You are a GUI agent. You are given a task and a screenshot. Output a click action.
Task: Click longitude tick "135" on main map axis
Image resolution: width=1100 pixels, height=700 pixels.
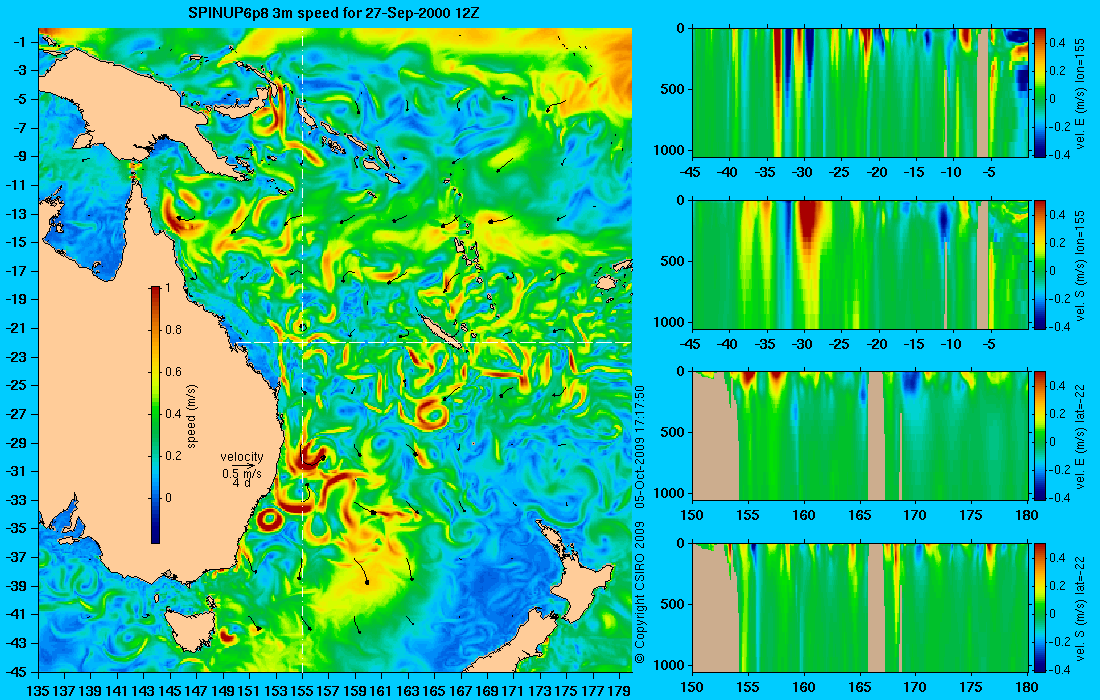click(38, 691)
